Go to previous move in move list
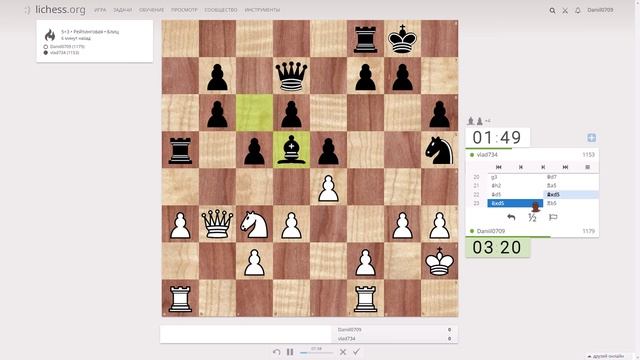 [x=521, y=167]
